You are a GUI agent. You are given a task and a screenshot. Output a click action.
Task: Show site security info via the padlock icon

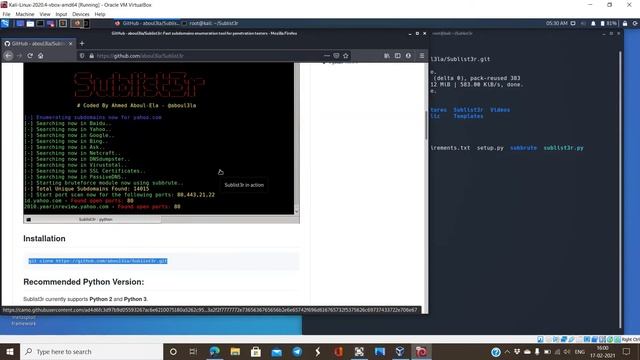[x=91, y=56]
